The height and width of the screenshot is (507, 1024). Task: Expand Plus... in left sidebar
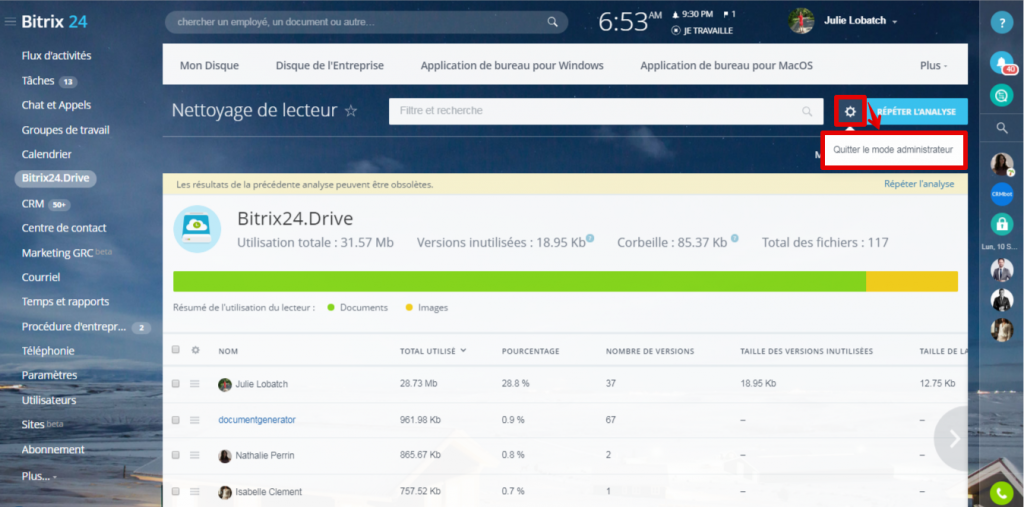pos(39,476)
